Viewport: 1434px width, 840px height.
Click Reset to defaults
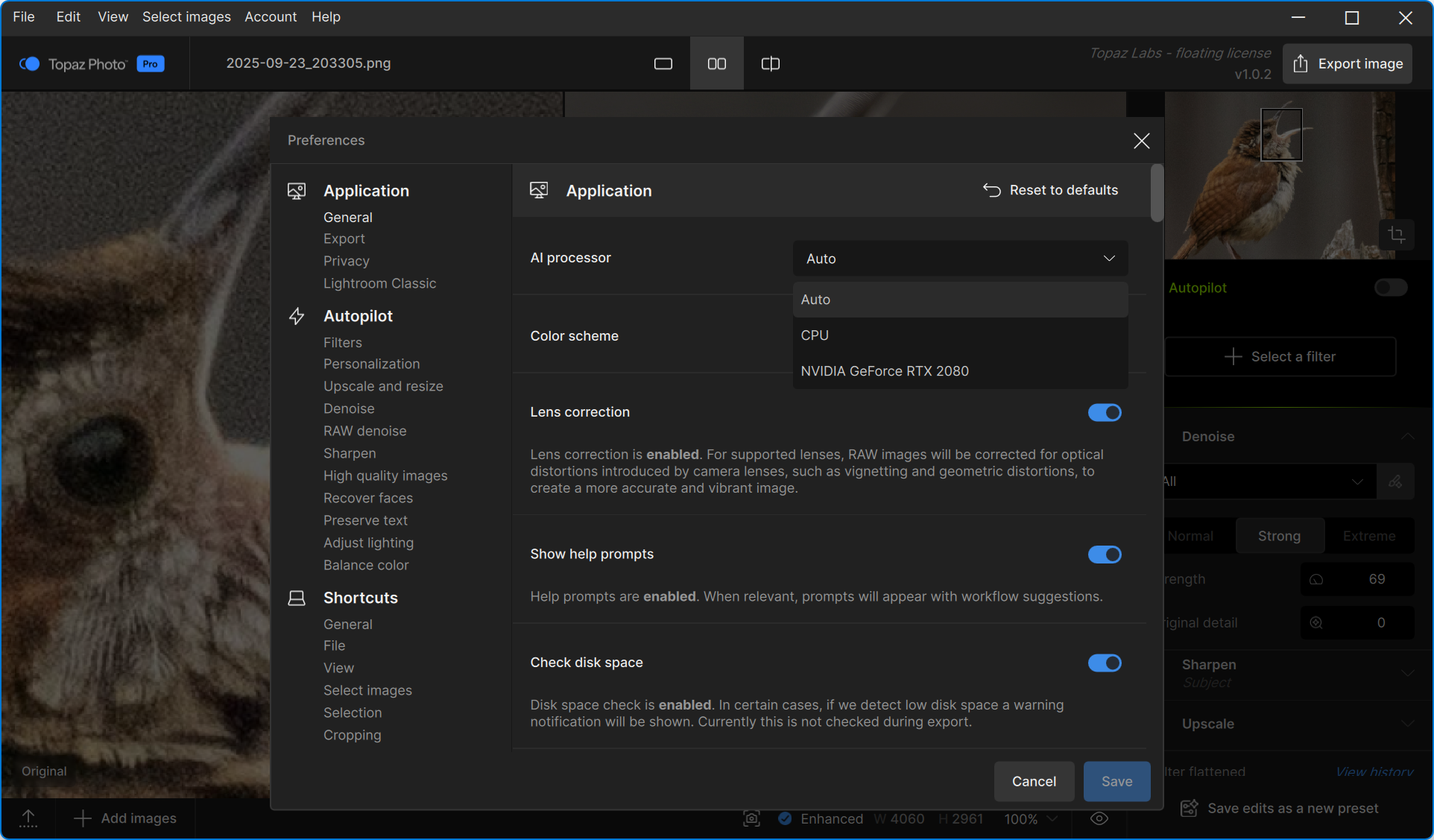(x=1050, y=190)
